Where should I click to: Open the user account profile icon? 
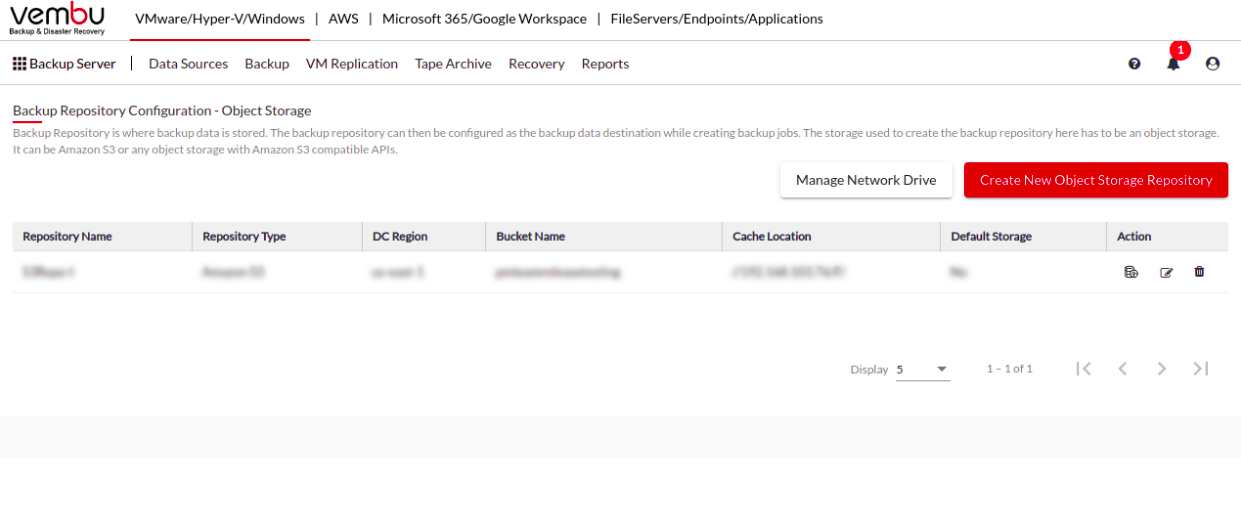click(1213, 64)
